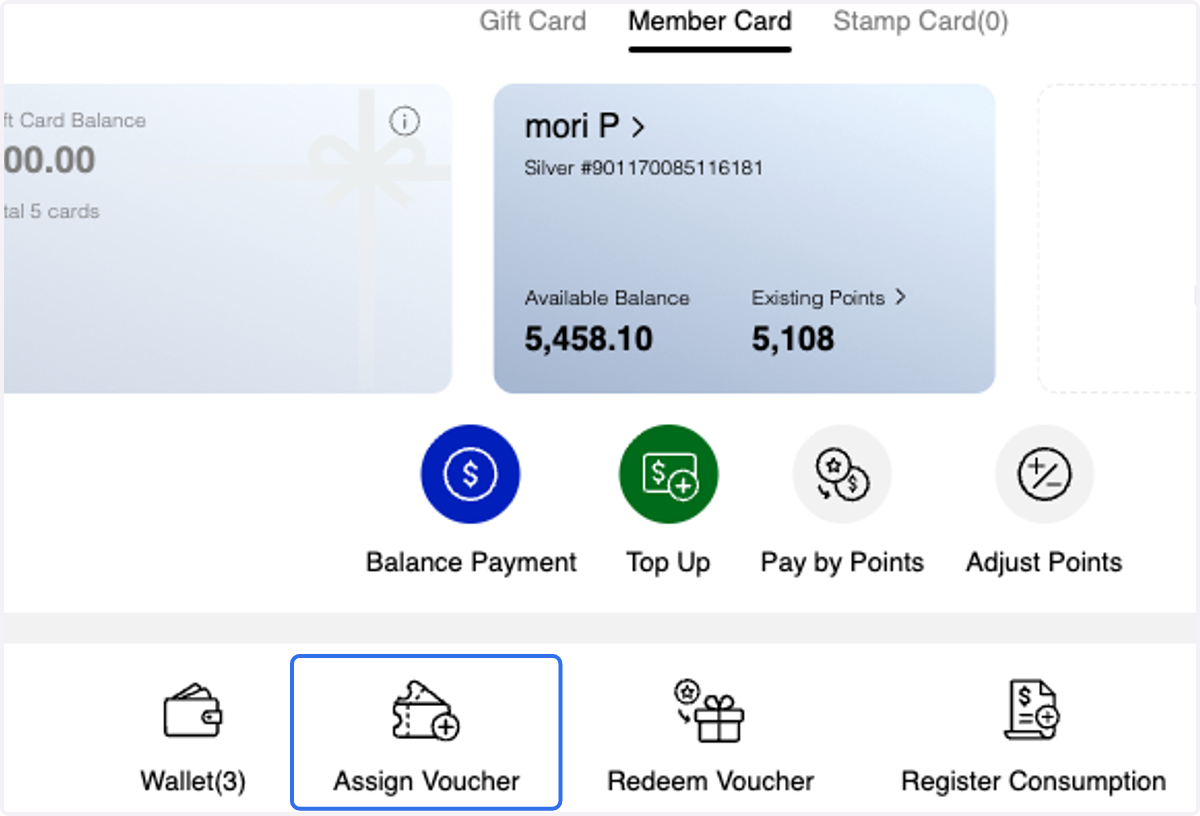This screenshot has height=816, width=1200.
Task: Click the Adjust Points plus-minus icon
Action: 1044,475
